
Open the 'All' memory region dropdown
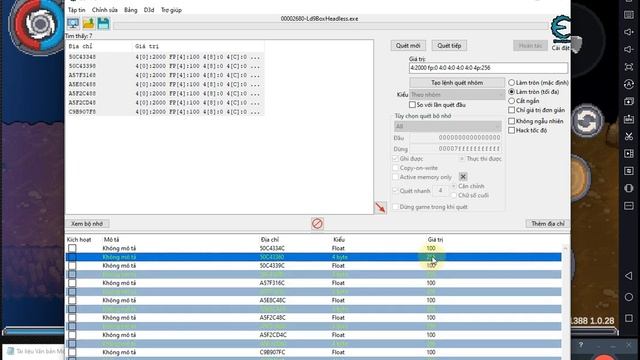tap(448, 127)
